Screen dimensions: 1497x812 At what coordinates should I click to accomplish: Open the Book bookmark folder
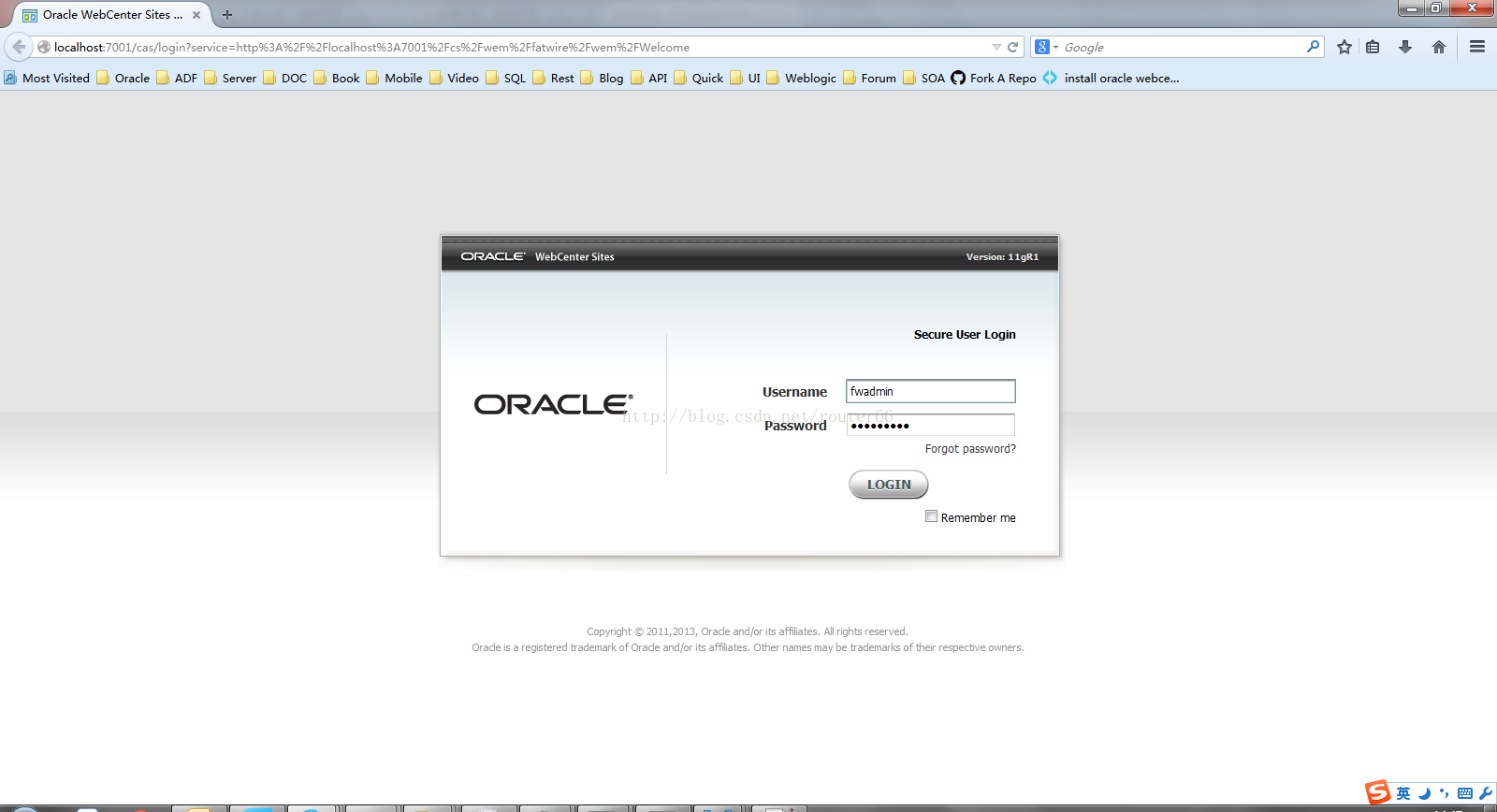[x=337, y=78]
